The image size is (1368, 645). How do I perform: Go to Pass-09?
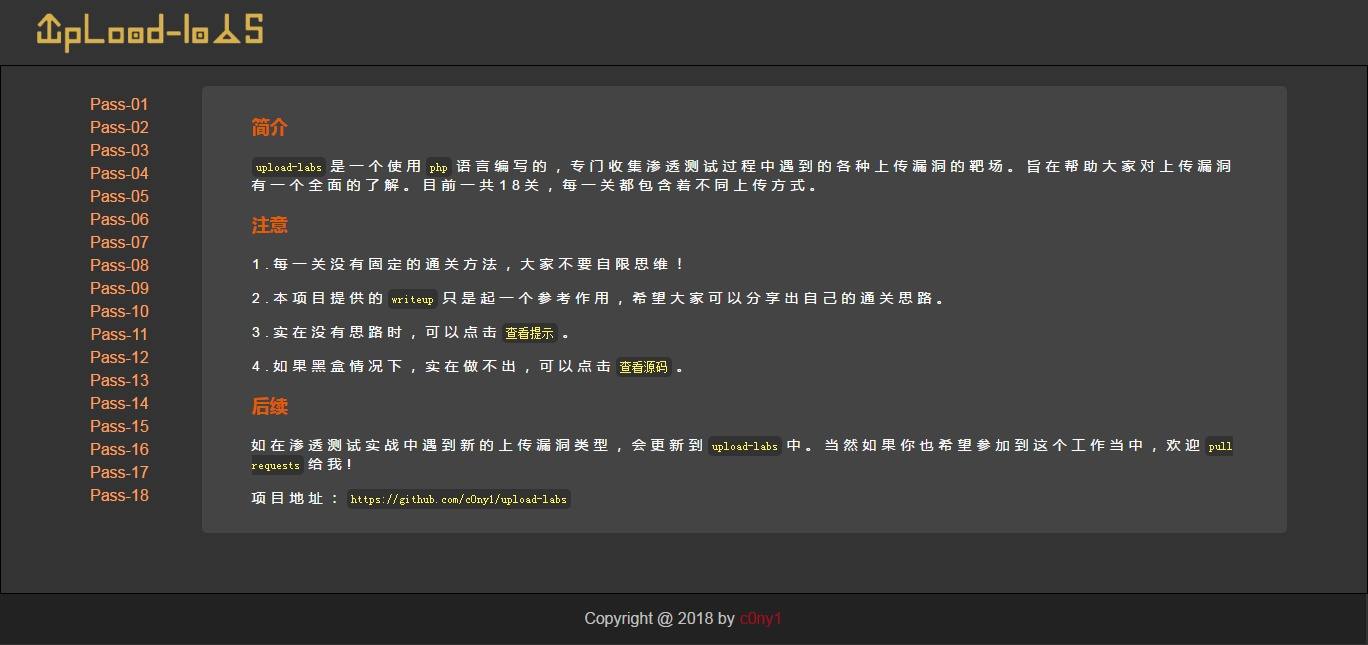[x=119, y=288]
